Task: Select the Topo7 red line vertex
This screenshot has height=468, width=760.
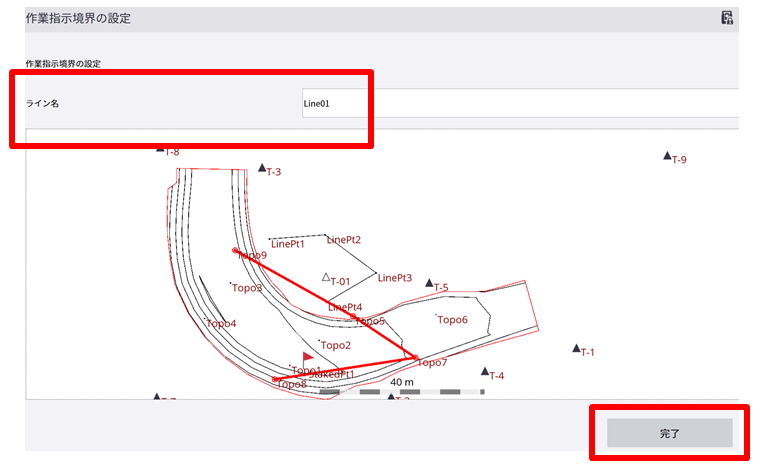Action: click(415, 358)
